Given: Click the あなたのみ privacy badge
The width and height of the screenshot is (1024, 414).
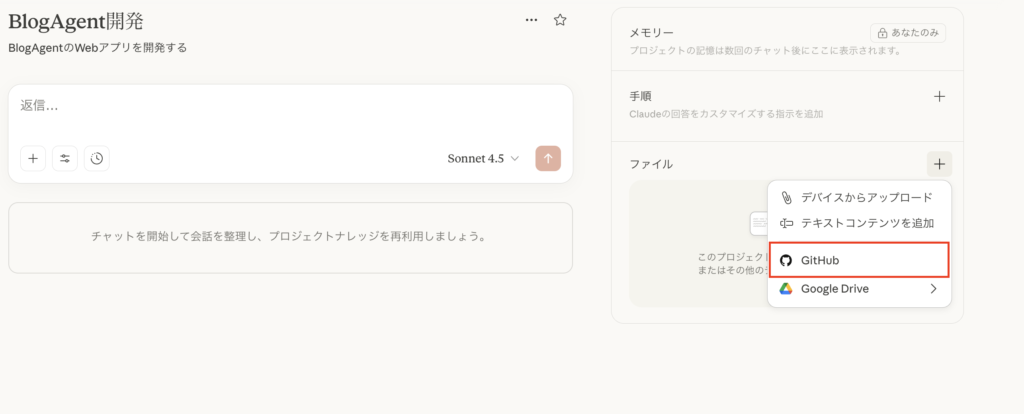Looking at the screenshot, I should click(908, 33).
